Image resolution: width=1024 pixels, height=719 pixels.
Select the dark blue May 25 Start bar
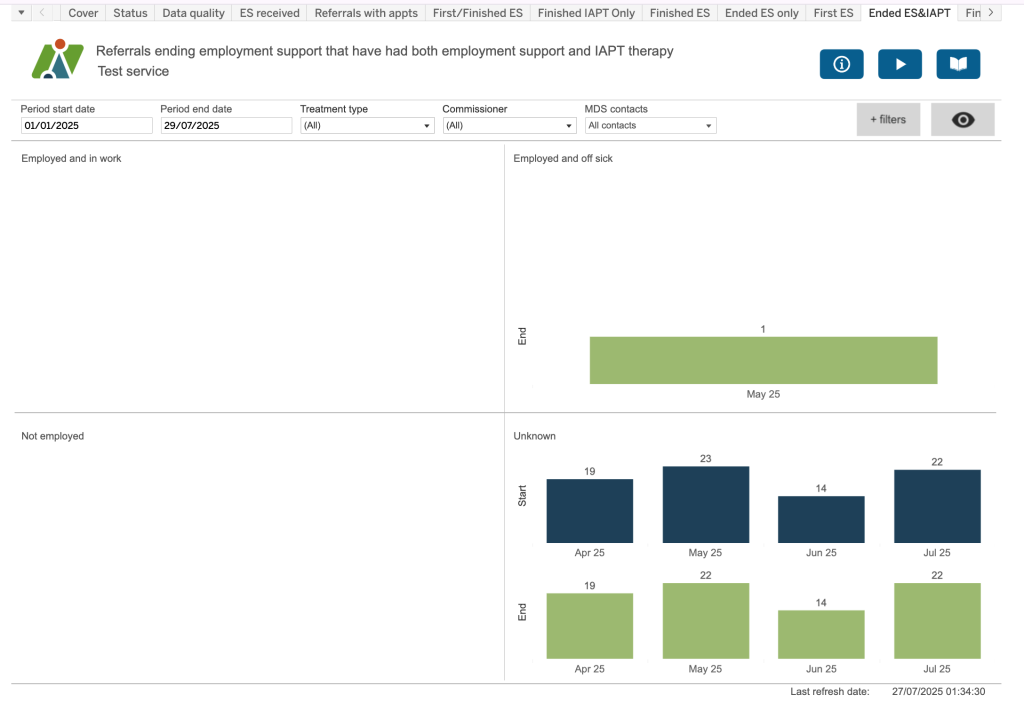point(705,504)
